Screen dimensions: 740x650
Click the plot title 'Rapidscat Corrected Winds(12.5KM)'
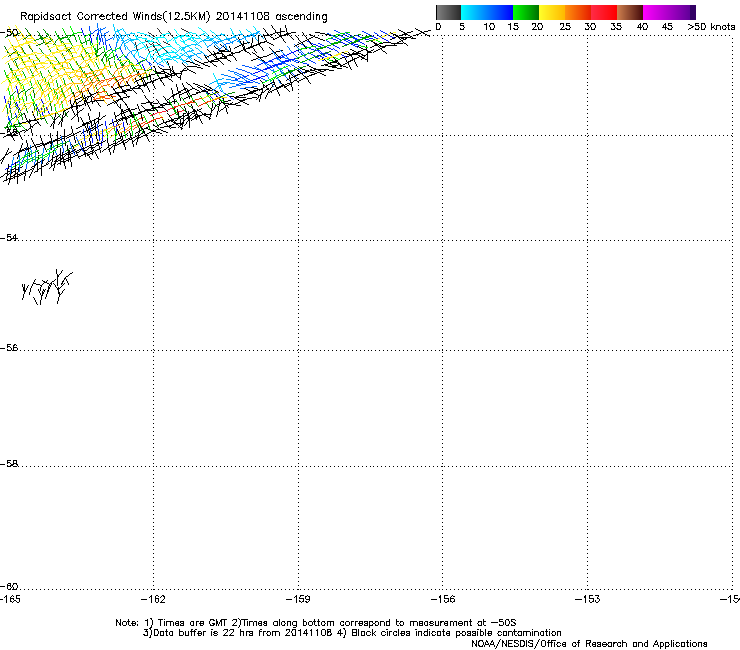[115, 16]
